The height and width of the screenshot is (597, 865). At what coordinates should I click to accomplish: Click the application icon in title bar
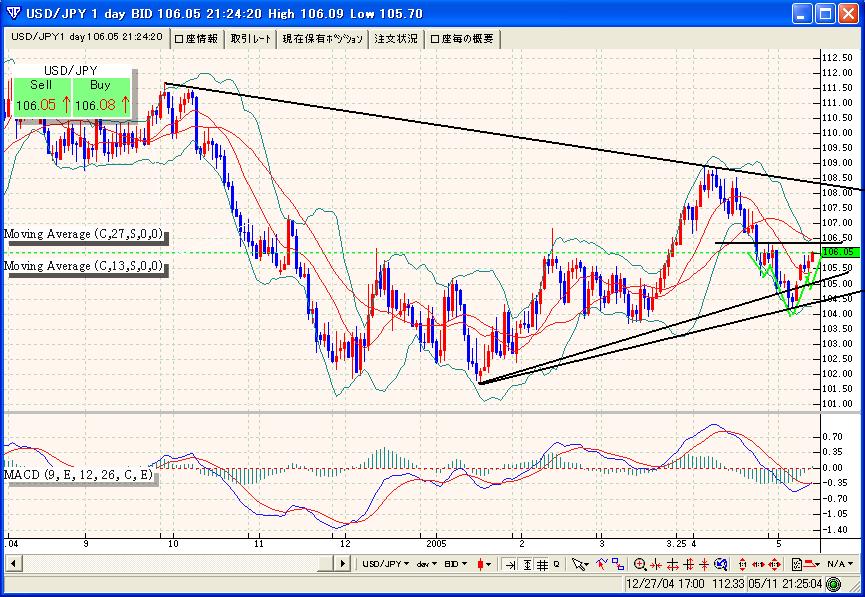(15, 13)
